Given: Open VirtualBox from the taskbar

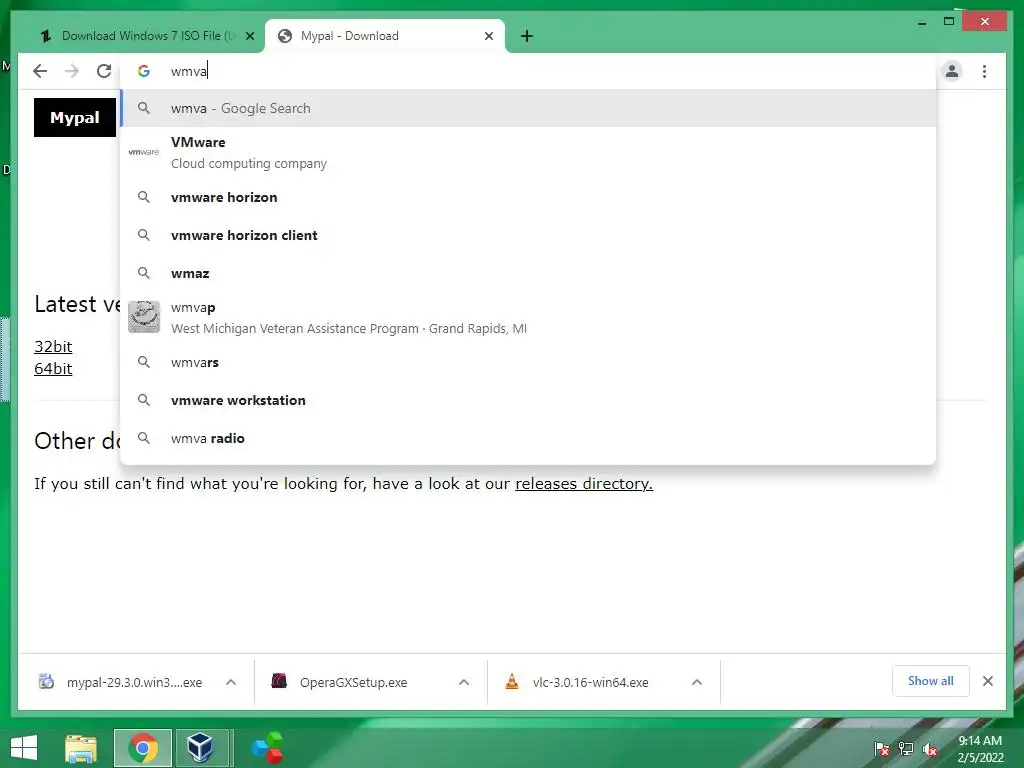Looking at the screenshot, I should (x=200, y=748).
